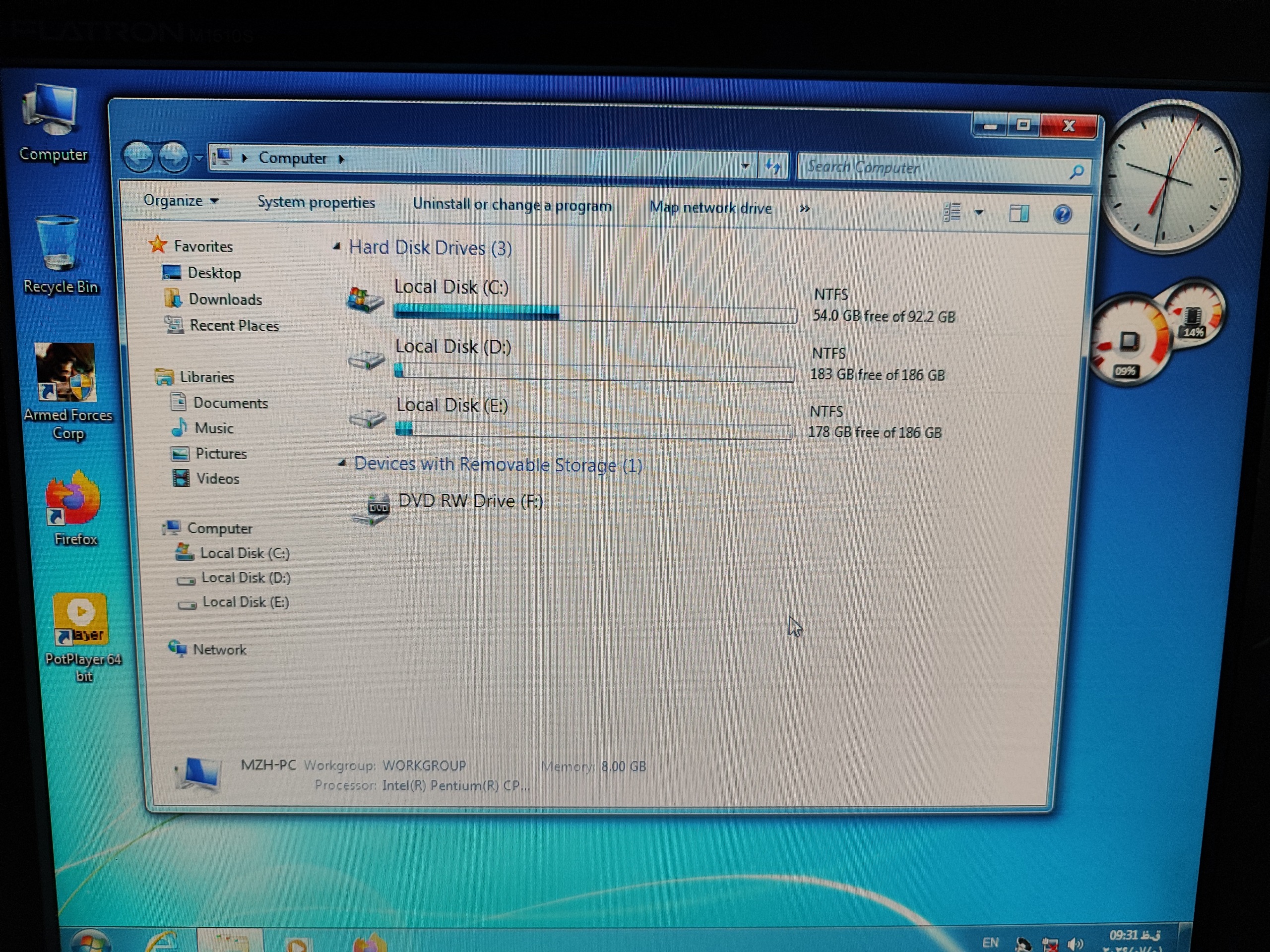Toggle the preview pane icon
This screenshot has height=952, width=1270.
1019,214
